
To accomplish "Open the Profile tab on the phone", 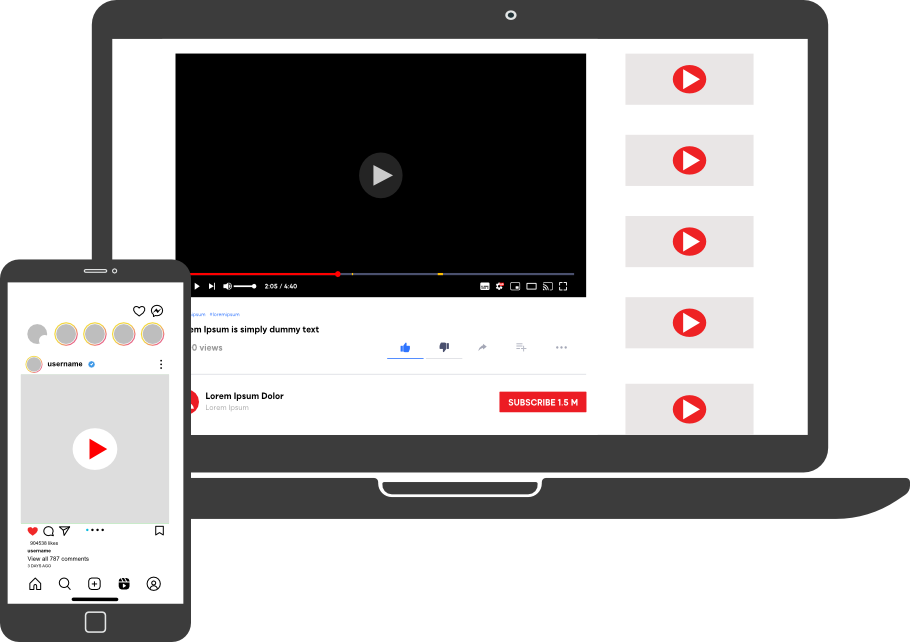I will pyautogui.click(x=154, y=584).
